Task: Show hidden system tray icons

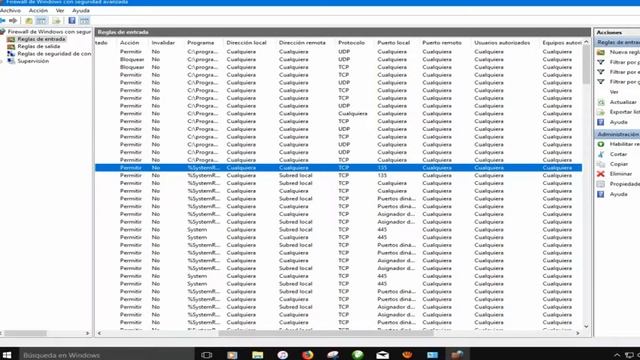Action: tap(617, 355)
